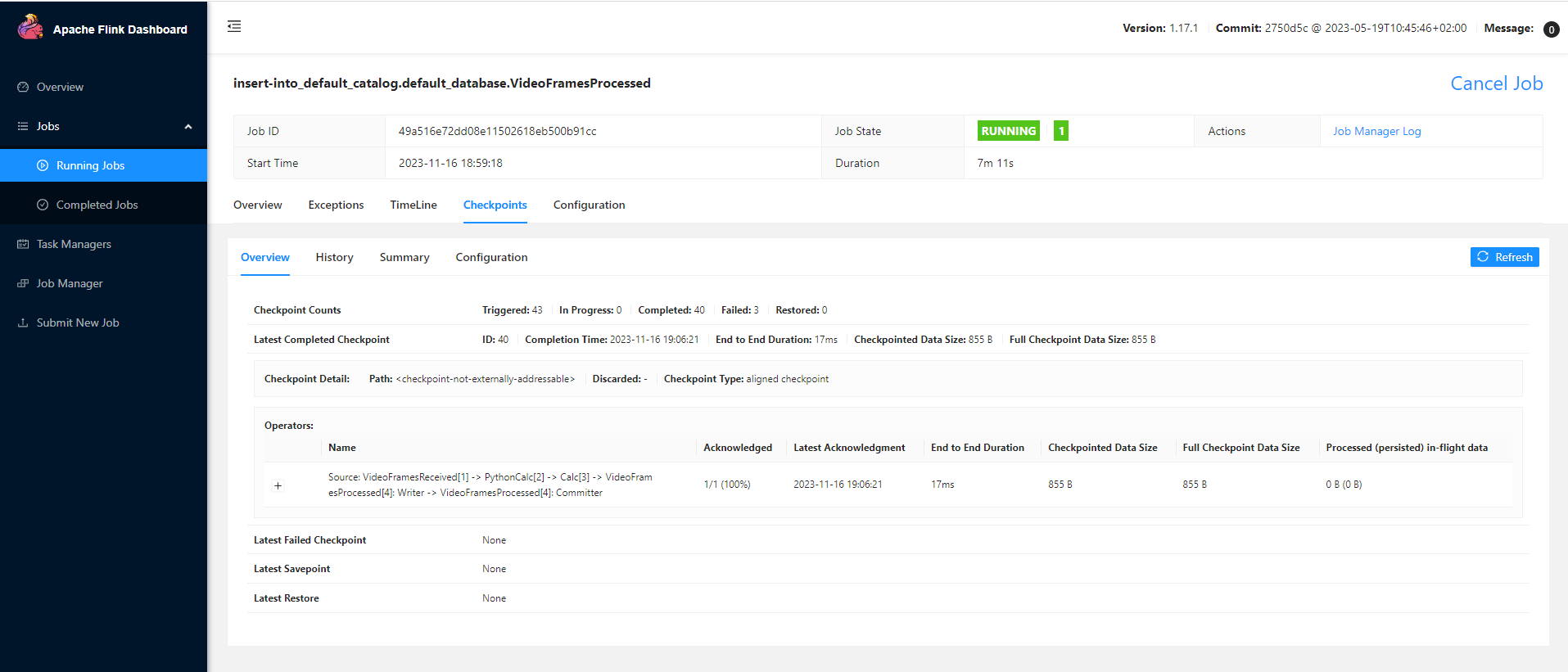Open the checkpoint Configuration sub-tab

(491, 257)
